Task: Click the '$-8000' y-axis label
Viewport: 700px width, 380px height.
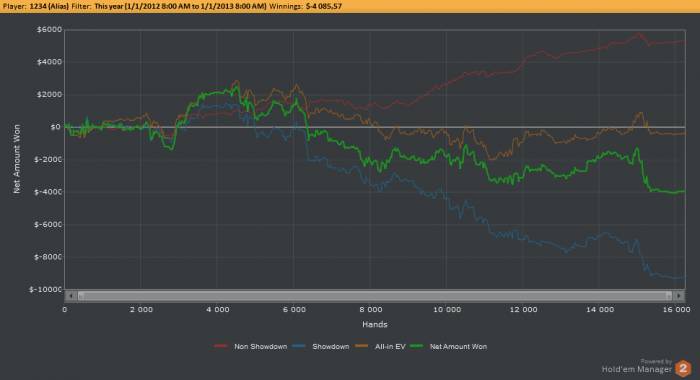Action: (x=48, y=257)
